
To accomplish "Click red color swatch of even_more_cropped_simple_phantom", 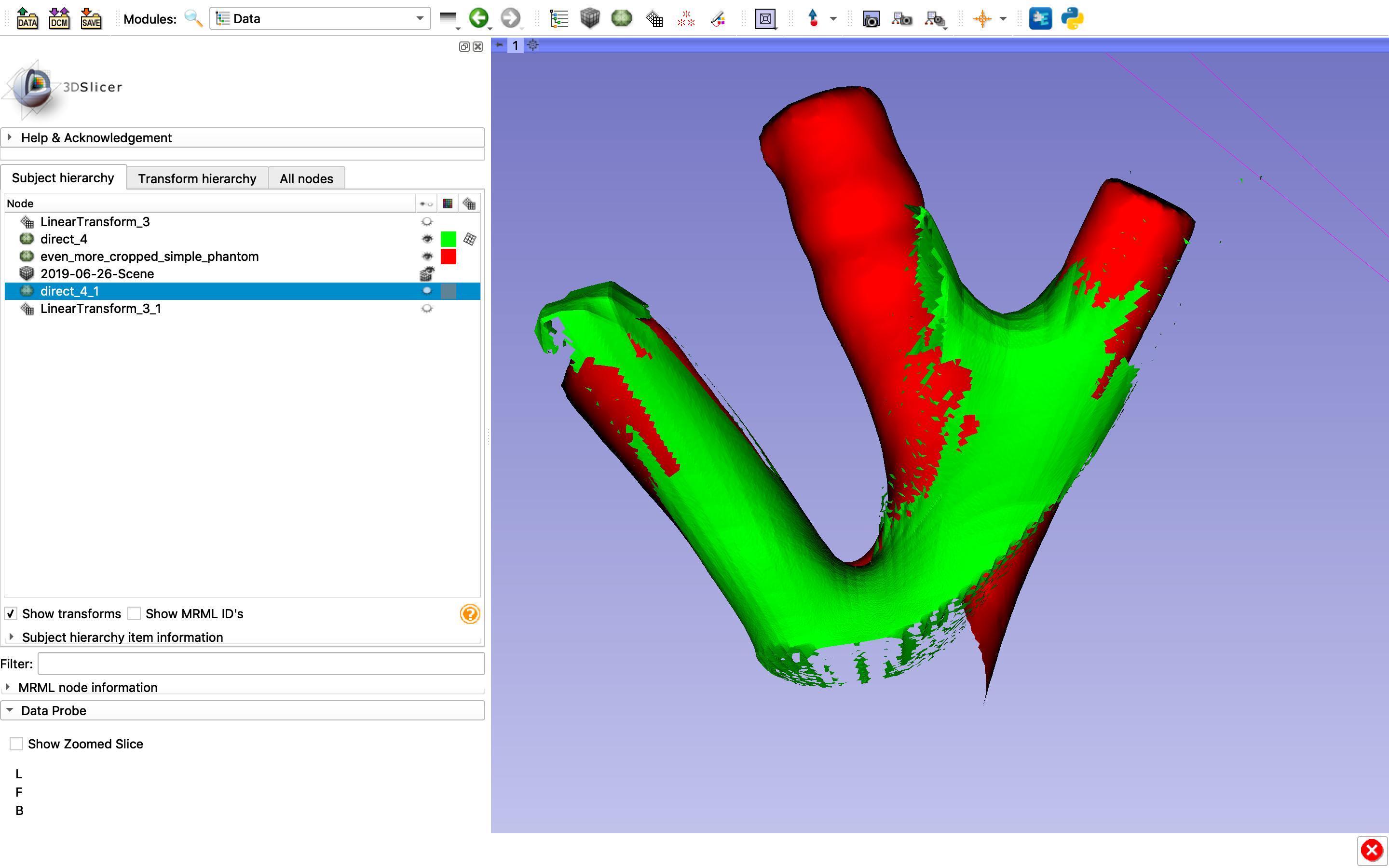I will (448, 257).
